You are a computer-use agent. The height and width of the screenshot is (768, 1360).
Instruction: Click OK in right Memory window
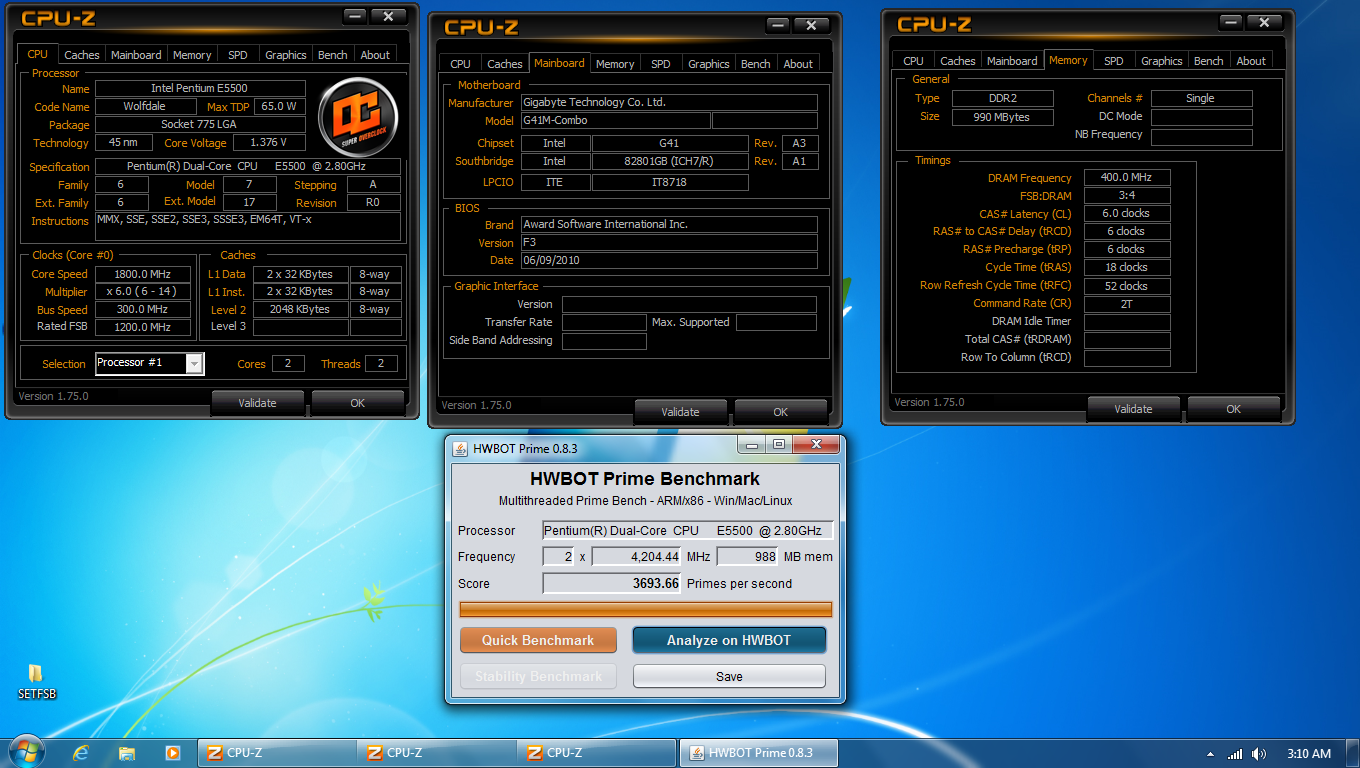(x=1234, y=409)
